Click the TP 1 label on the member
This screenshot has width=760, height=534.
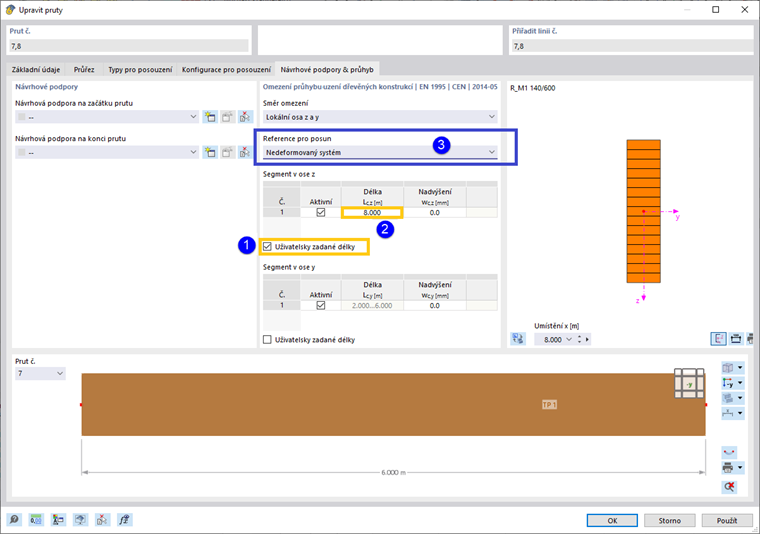[x=549, y=405]
